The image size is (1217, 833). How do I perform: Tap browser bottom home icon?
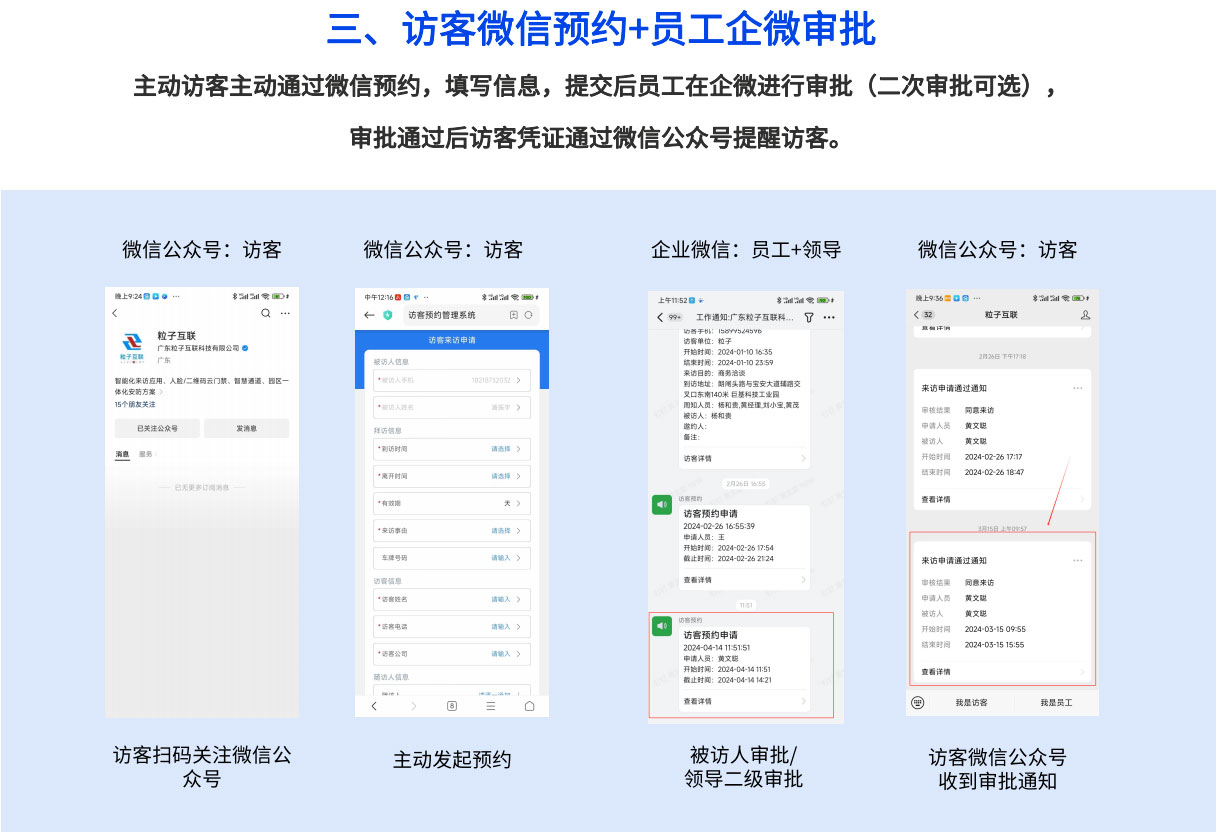pos(529,705)
